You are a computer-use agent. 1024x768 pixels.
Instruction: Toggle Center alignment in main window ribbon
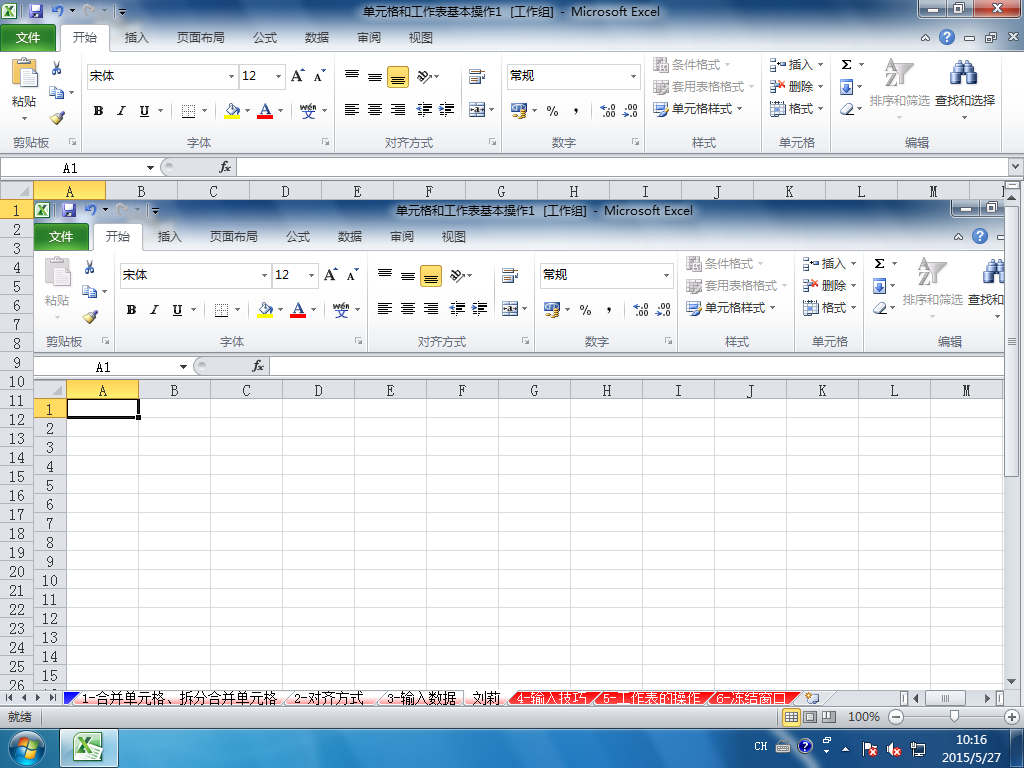pyautogui.click(x=375, y=110)
